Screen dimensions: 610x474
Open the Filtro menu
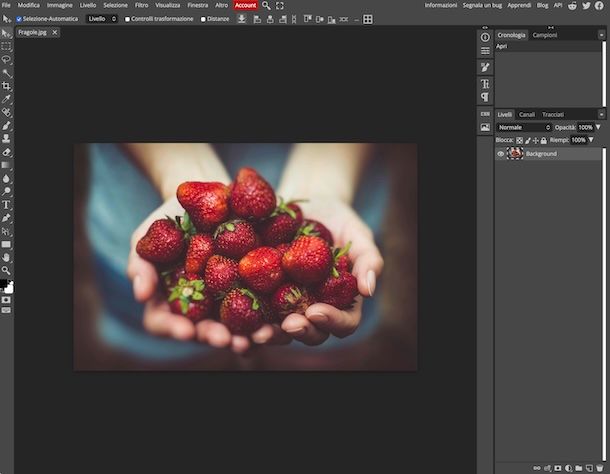click(142, 5)
